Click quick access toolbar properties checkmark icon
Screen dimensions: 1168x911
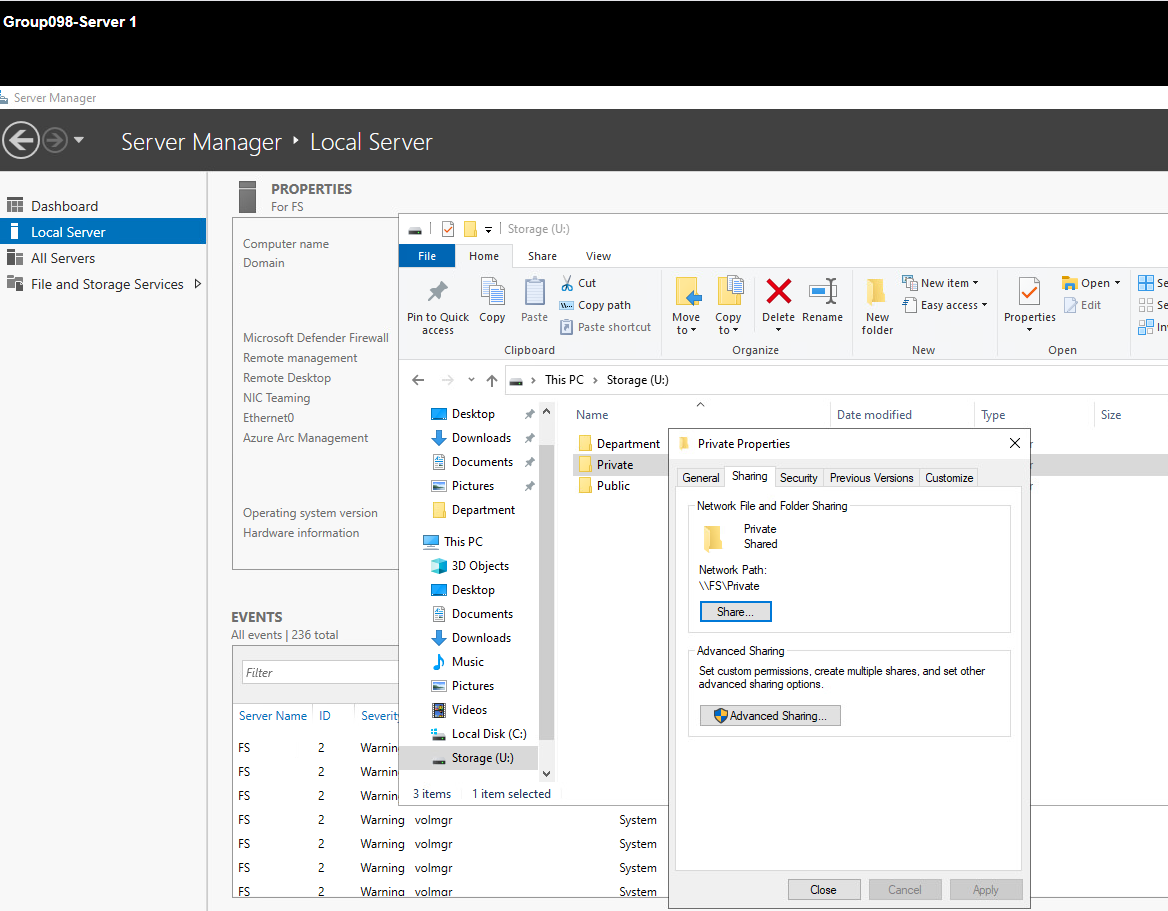[448, 229]
